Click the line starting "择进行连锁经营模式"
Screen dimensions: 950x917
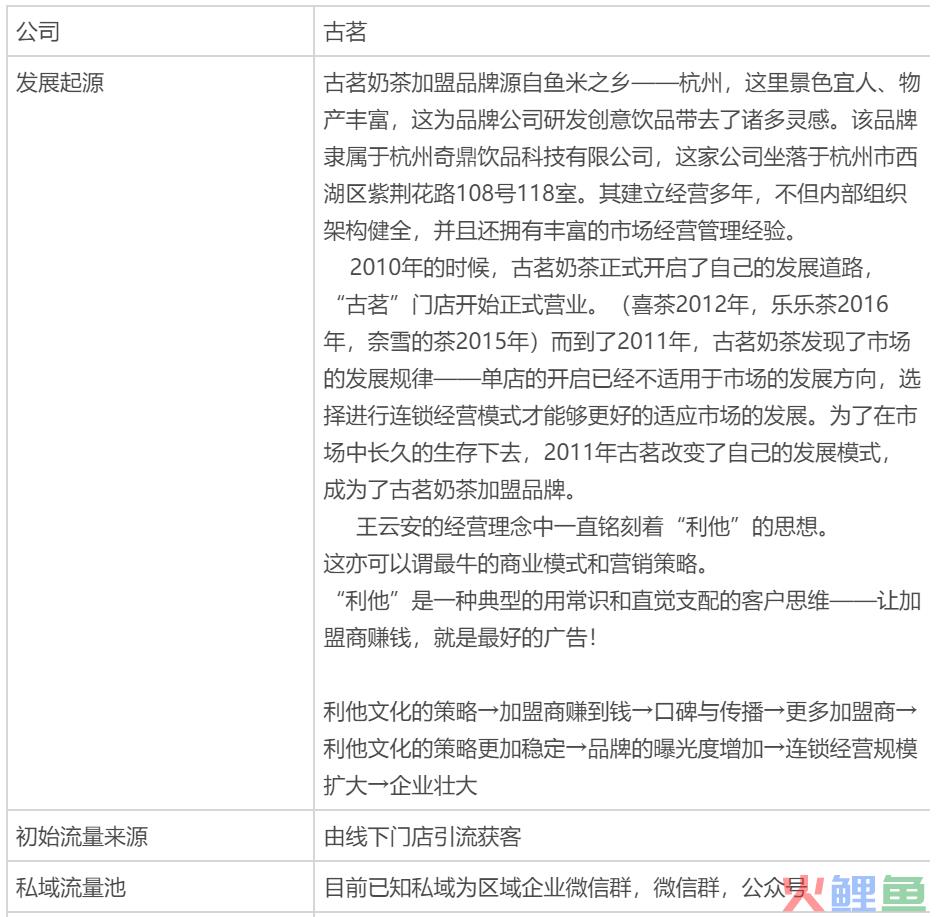[620, 415]
